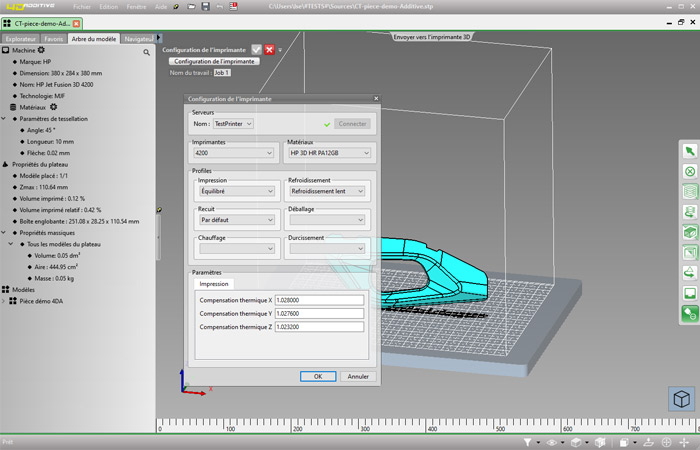Viewport: 700px width, 450px height.
Task: Open the server Nom dropdown showing TestPrinter
Action: click(233, 124)
